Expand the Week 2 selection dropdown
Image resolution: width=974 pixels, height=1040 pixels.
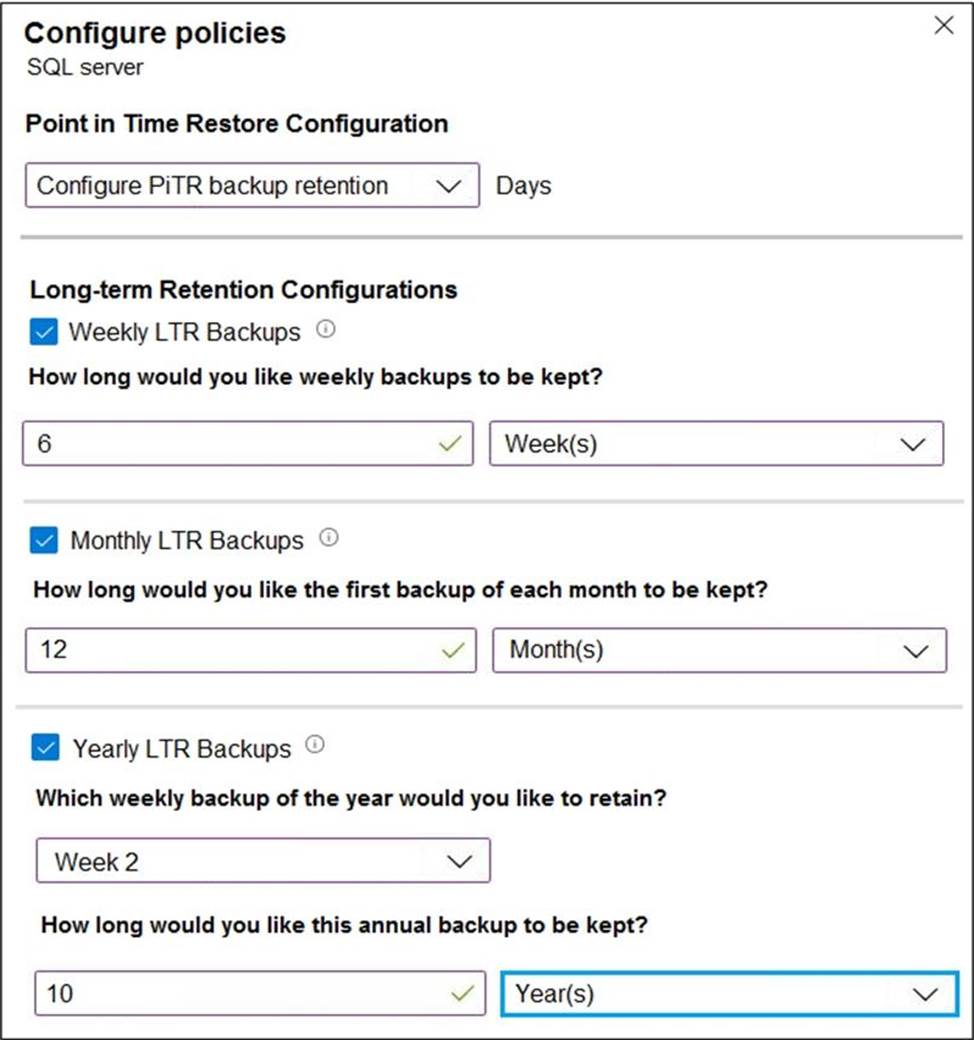click(x=262, y=861)
